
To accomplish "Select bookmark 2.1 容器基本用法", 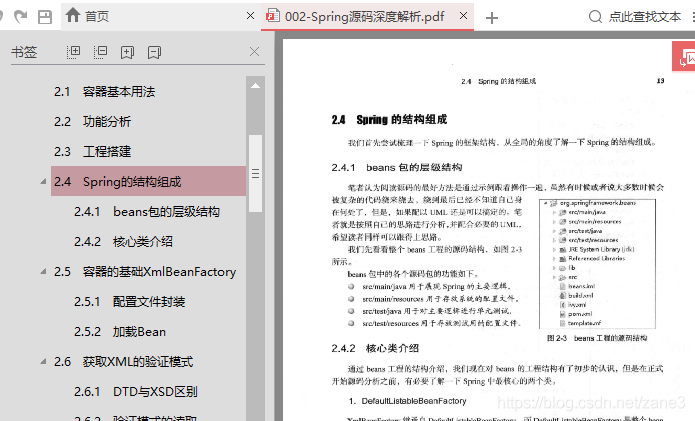I will [105, 92].
